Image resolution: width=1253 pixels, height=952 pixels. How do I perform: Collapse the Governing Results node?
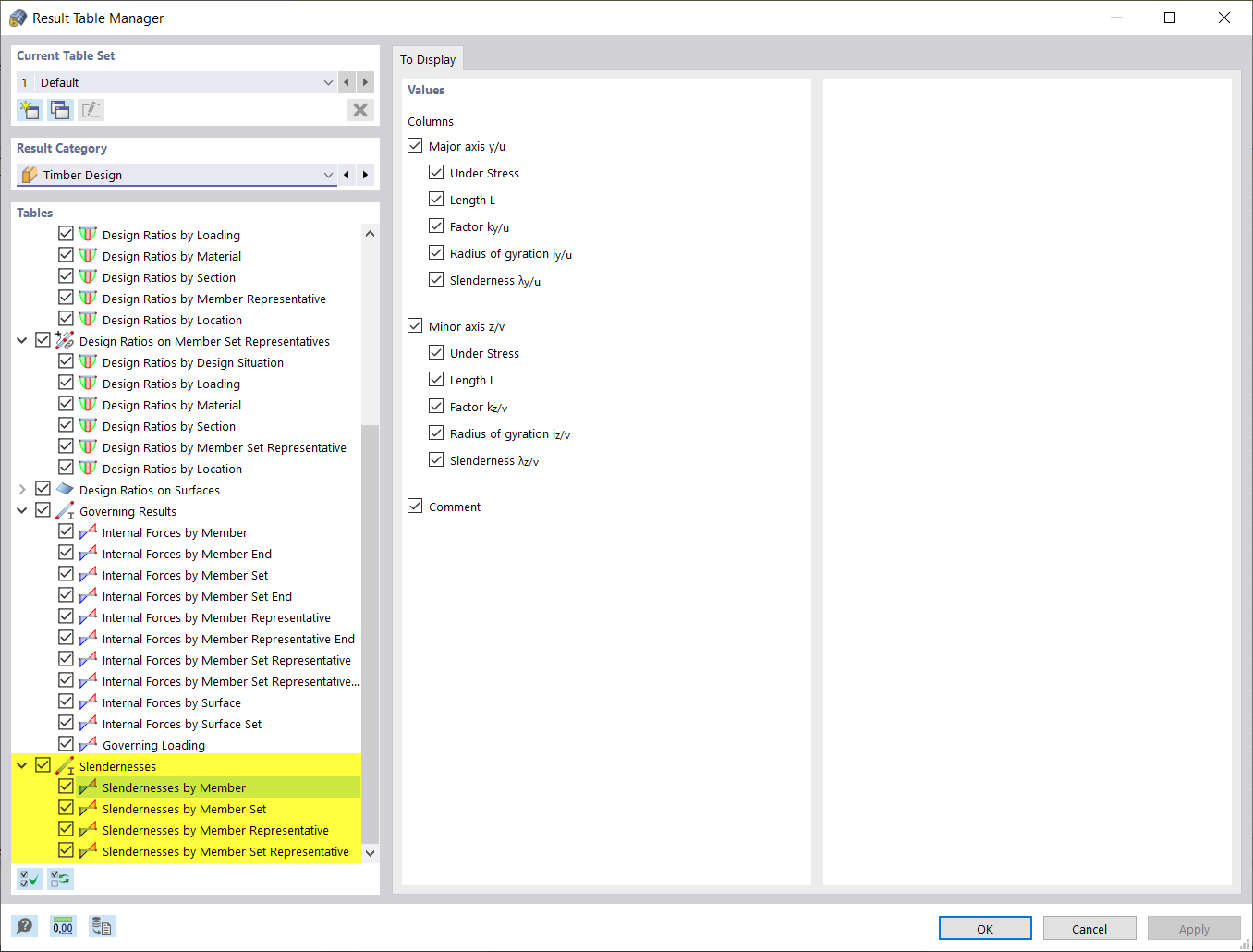tap(22, 510)
